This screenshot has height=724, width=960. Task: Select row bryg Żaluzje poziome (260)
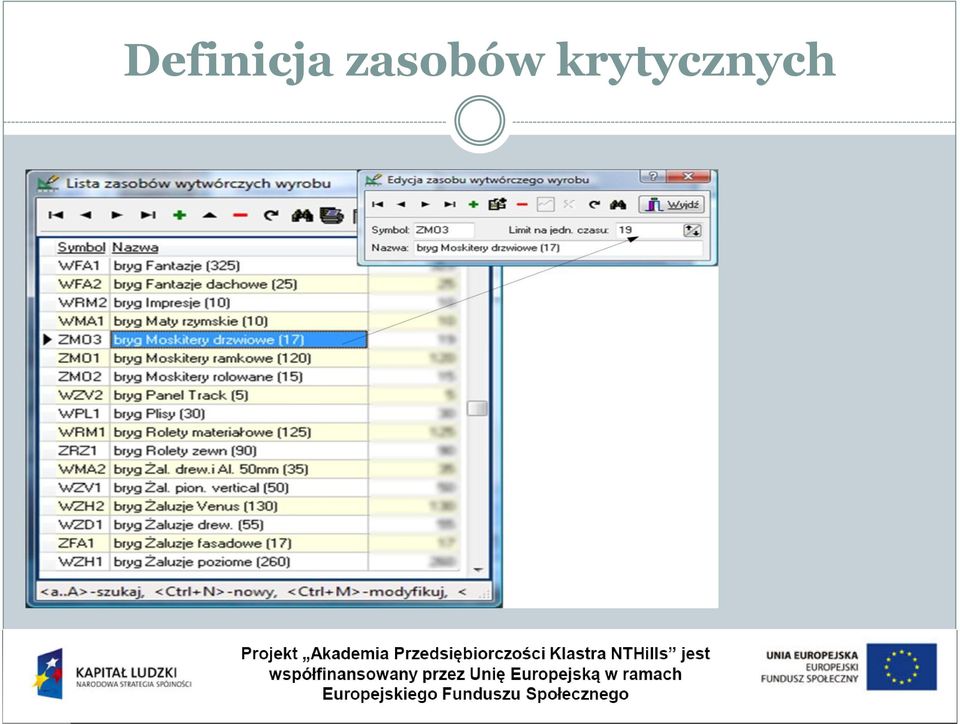coord(249,561)
